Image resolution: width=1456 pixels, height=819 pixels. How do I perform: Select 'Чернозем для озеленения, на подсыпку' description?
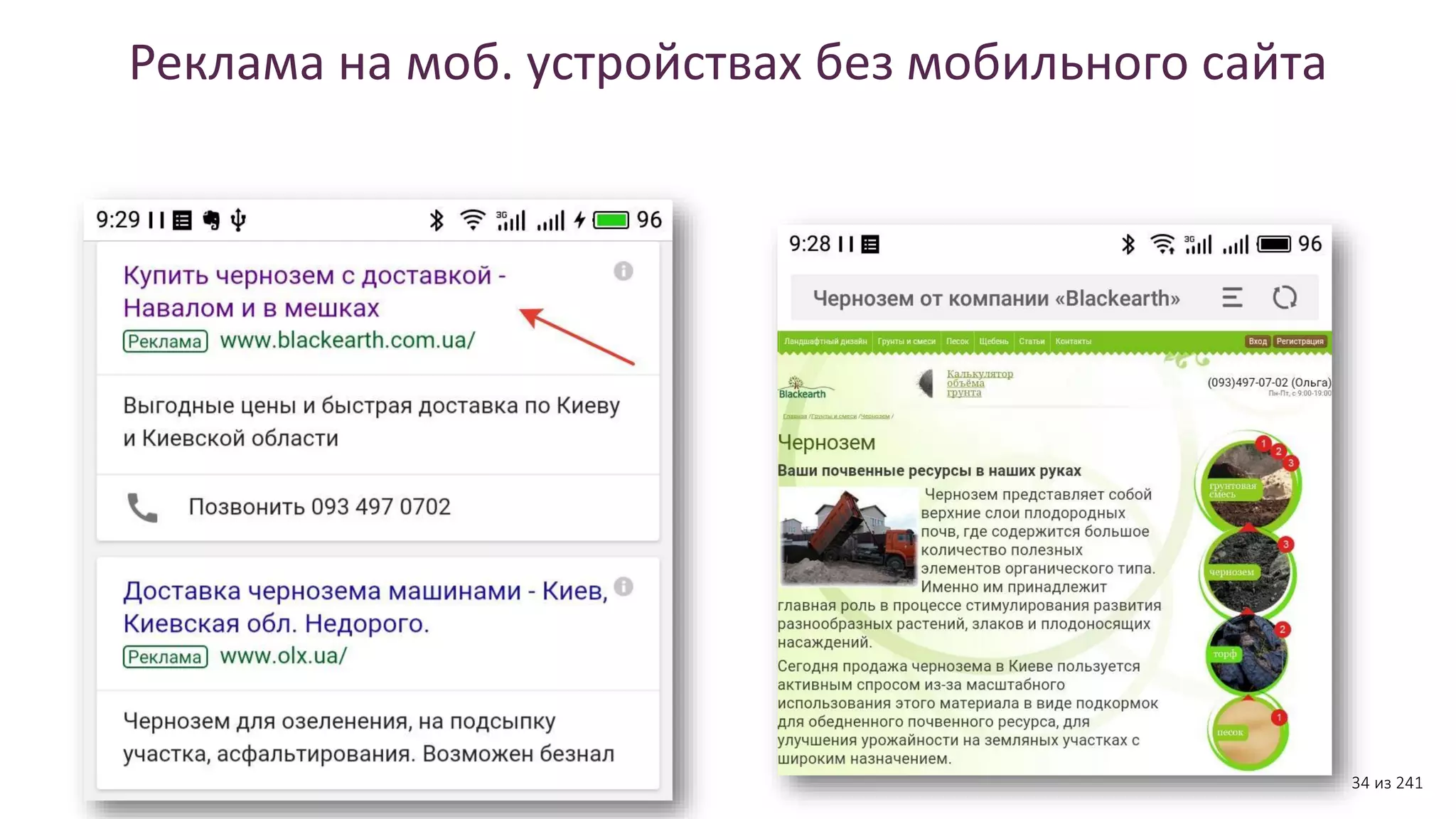(x=339, y=722)
